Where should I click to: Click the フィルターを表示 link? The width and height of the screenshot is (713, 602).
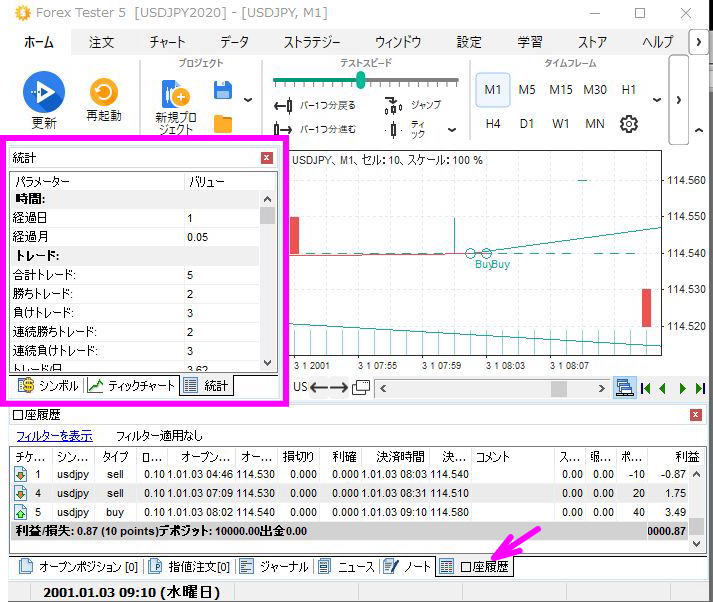(54, 436)
